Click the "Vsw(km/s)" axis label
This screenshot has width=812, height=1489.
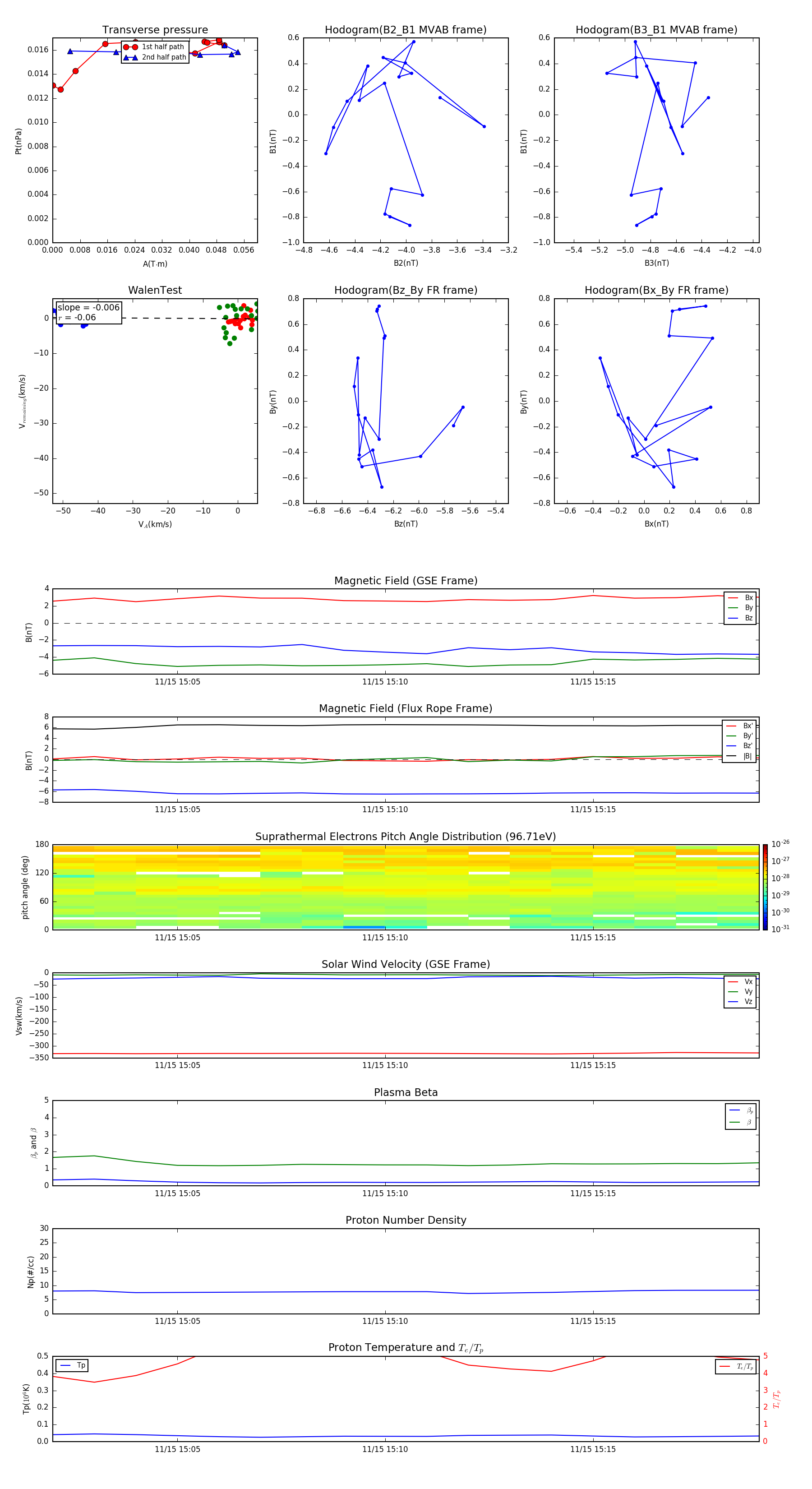coord(18,1016)
